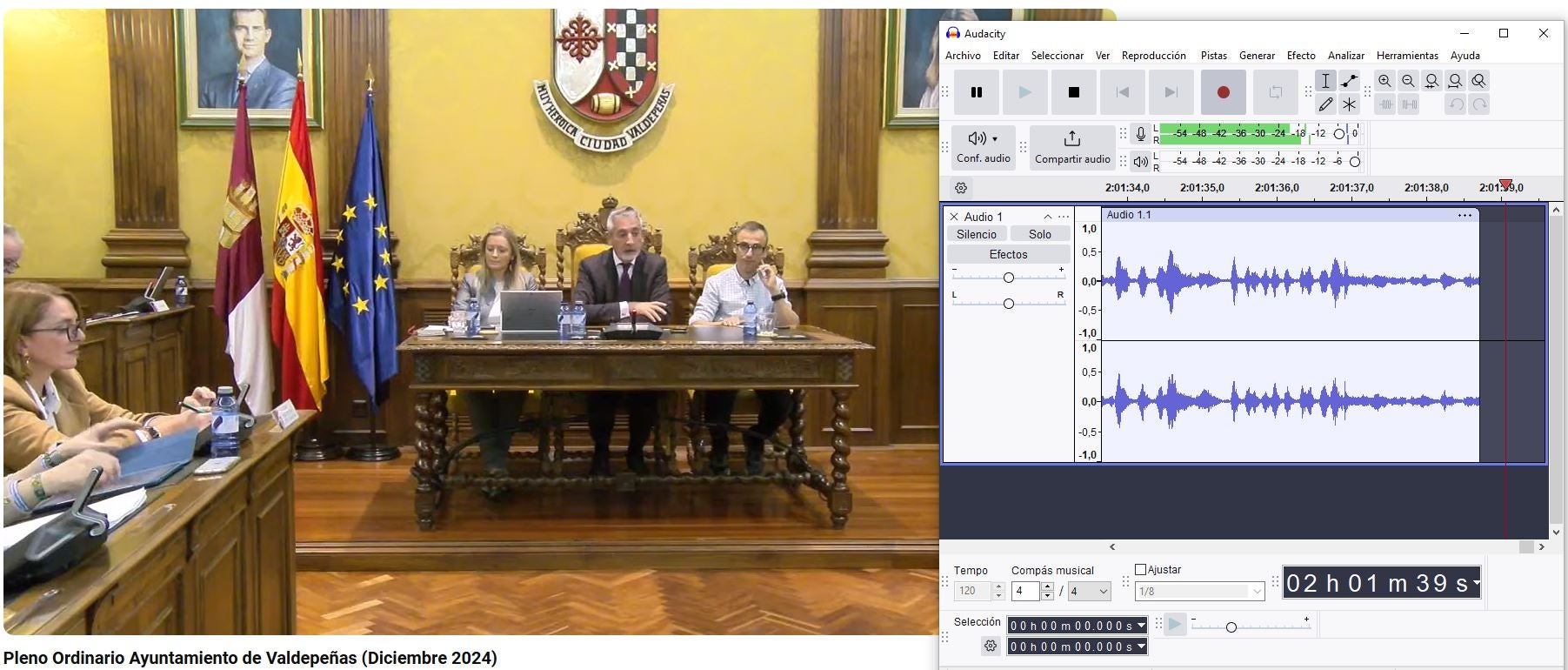The image size is (1568, 670).
Task: Adjust the recording level slider knob
Action: click(x=1339, y=134)
